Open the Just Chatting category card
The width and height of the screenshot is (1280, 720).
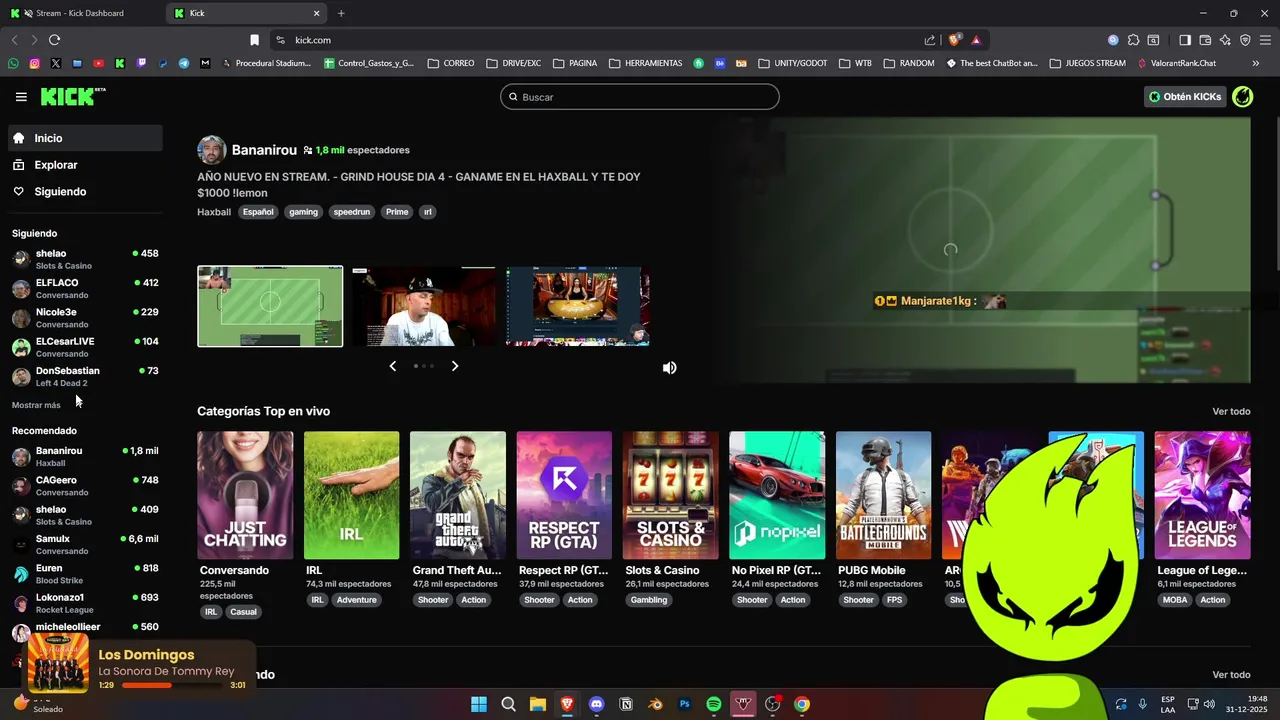point(245,495)
